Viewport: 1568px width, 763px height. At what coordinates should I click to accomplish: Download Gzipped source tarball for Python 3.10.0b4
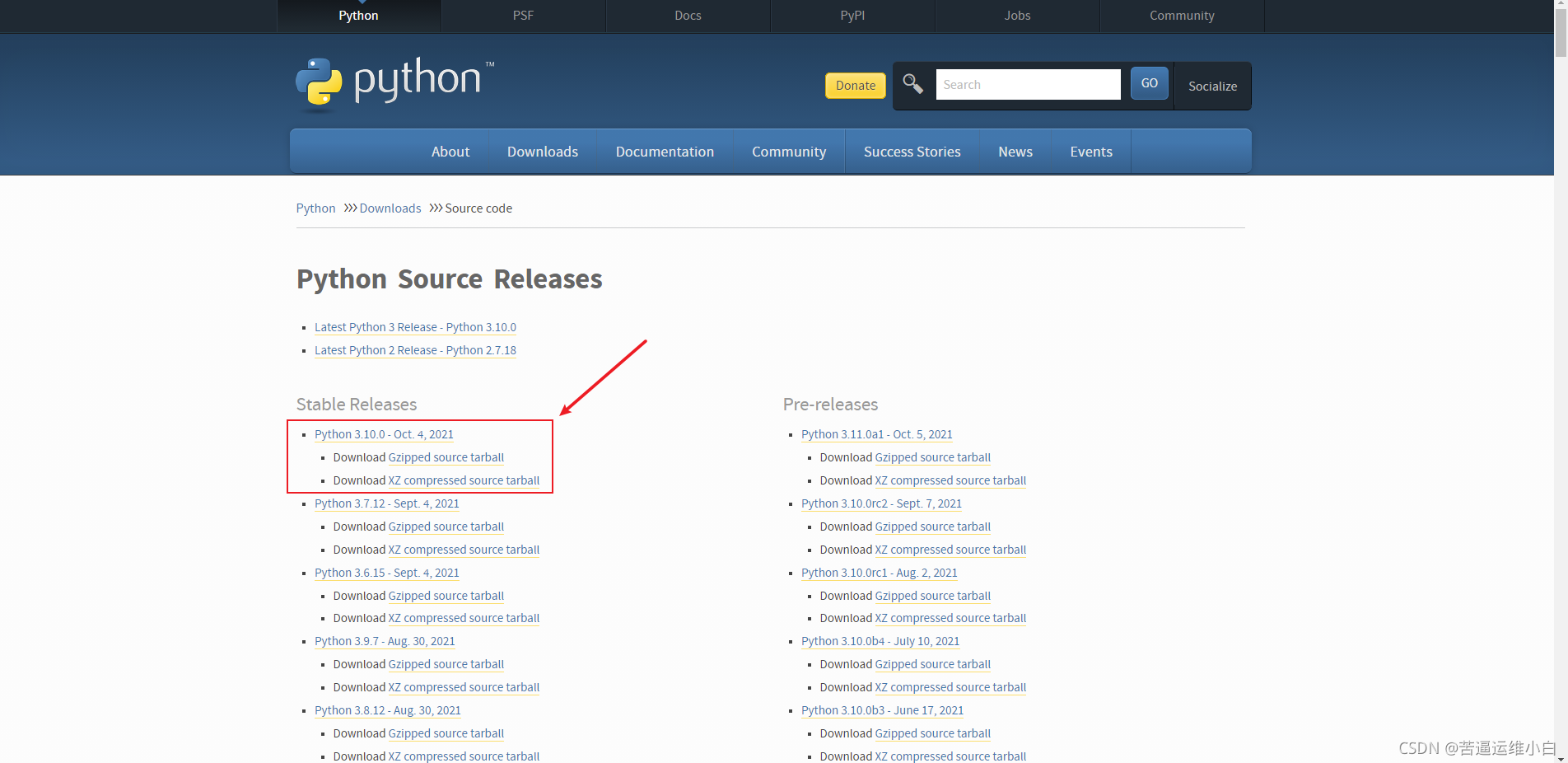pyautogui.click(x=932, y=664)
